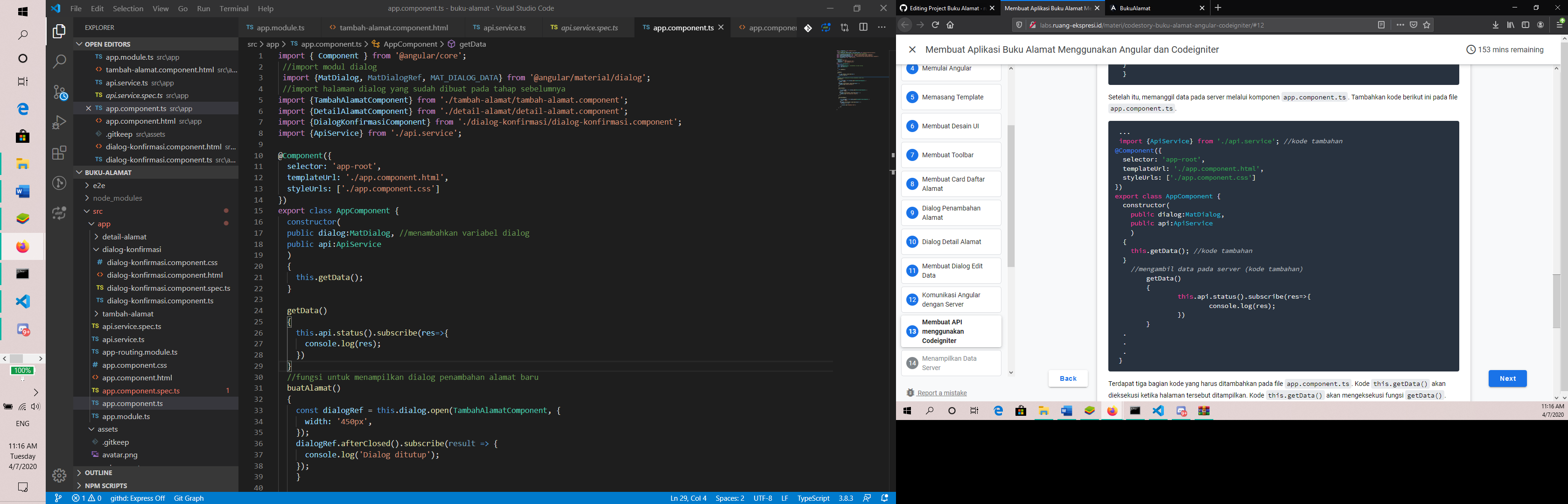This screenshot has width=1568, height=504.
Task: Show Firefox sidebars icon
Action: 1526,25
